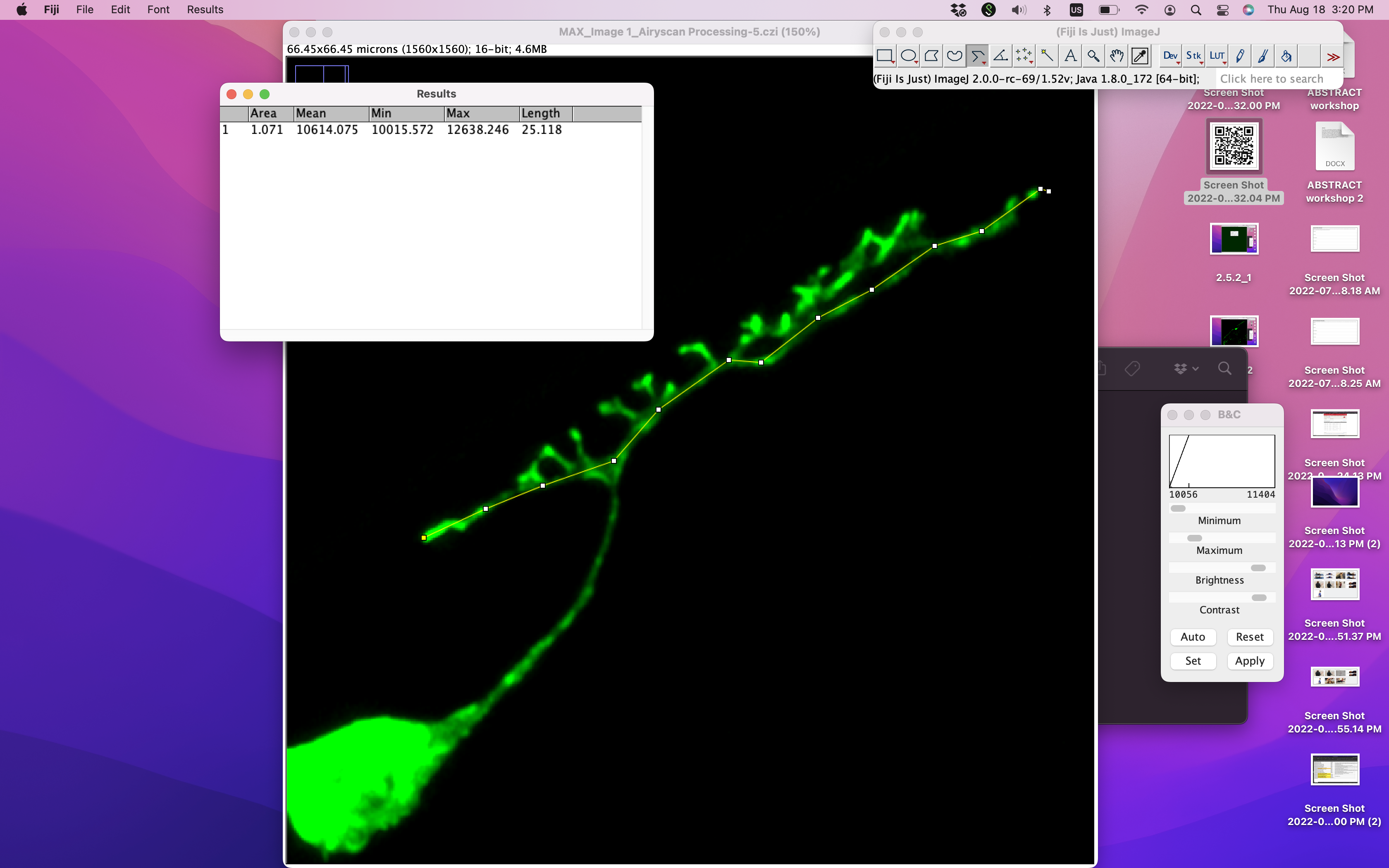
Task: Pick the Freehand selection tool
Action: [x=954, y=56]
